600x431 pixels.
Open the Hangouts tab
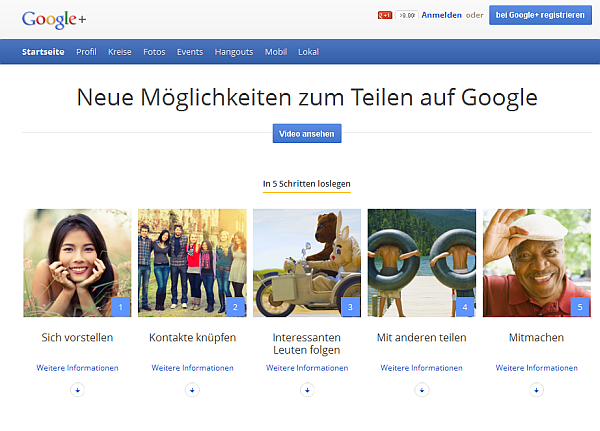tap(234, 52)
